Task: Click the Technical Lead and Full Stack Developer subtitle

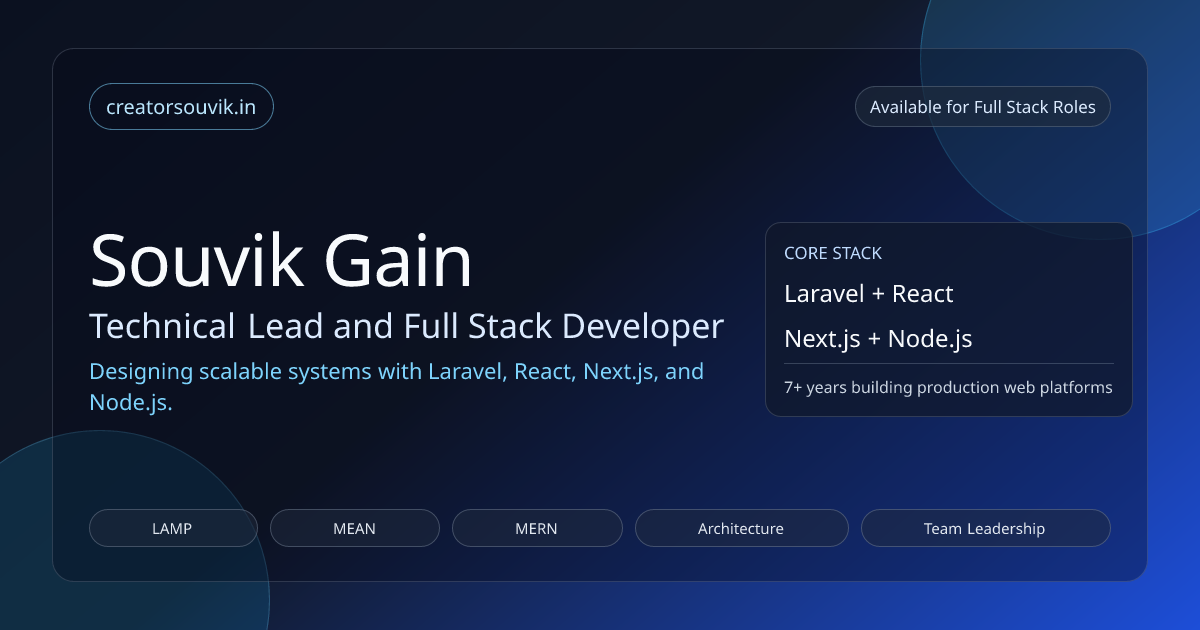Action: [406, 326]
